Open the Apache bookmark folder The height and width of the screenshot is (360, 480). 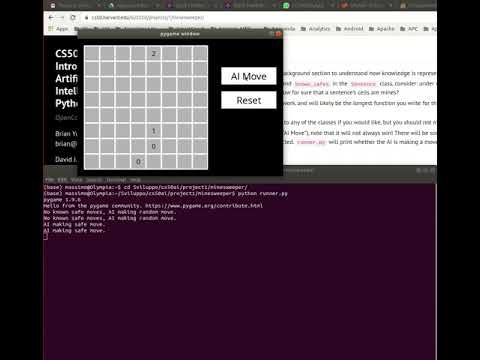[382, 29]
